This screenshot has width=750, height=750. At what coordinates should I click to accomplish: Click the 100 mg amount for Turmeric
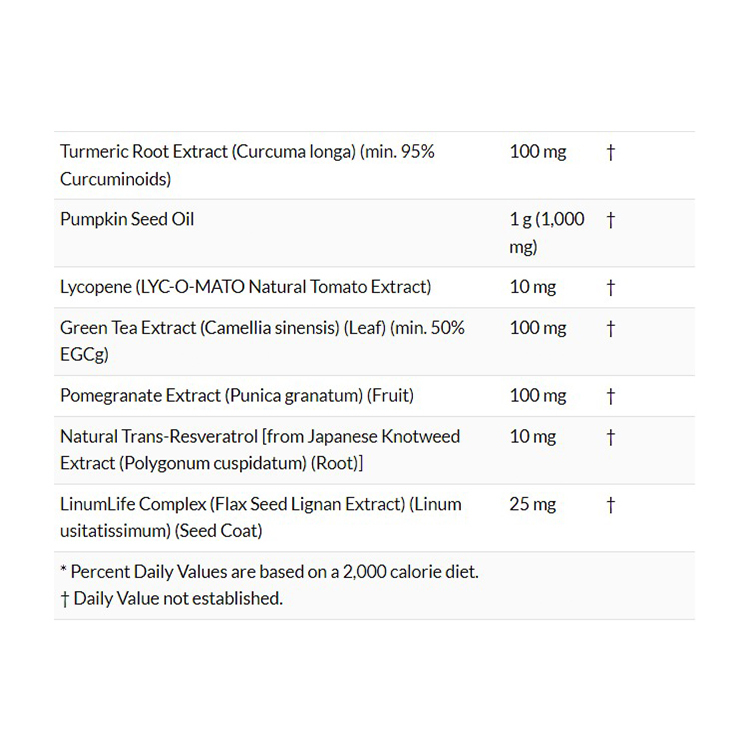click(538, 152)
